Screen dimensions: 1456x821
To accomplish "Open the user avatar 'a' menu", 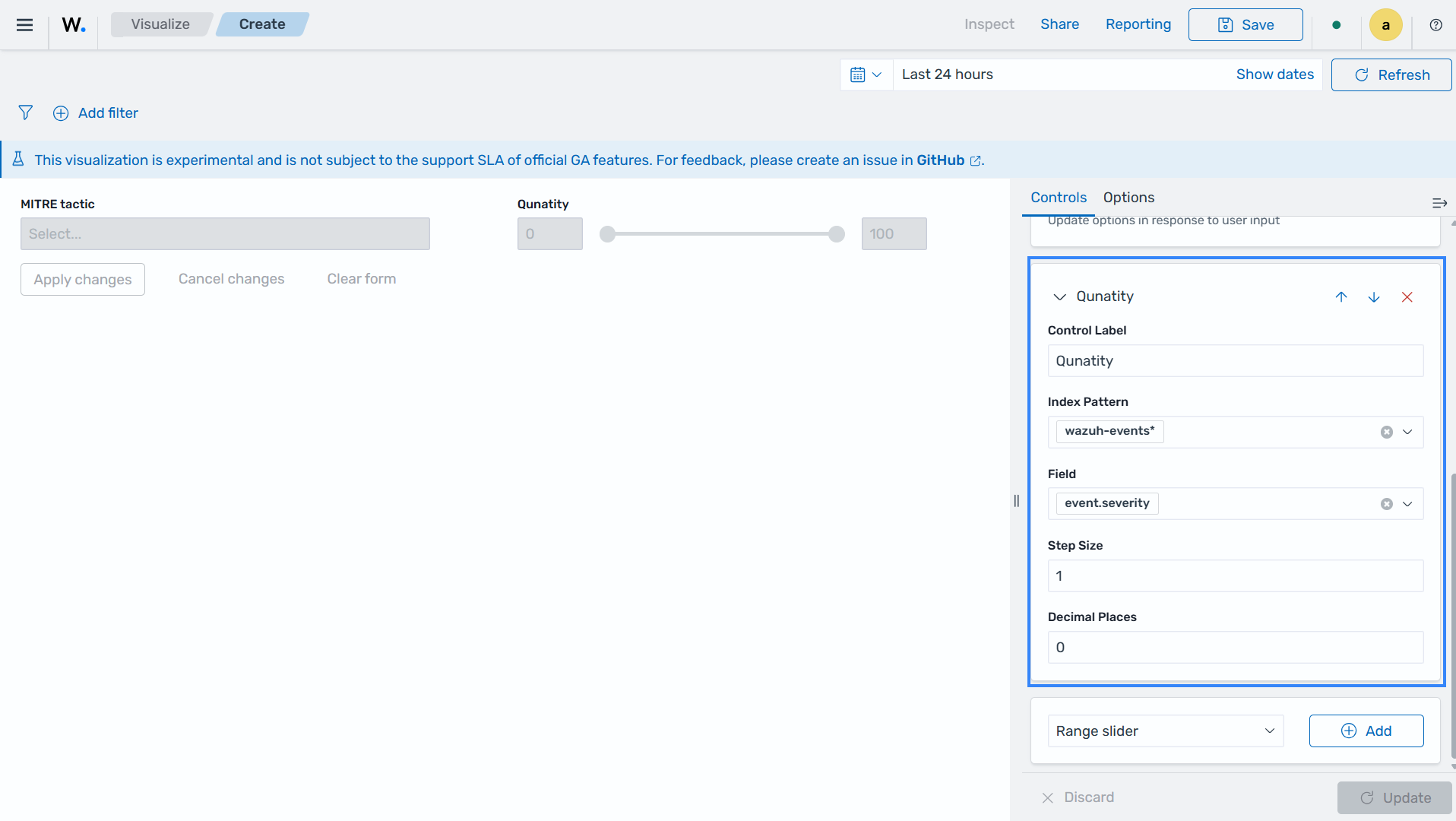I will coord(1385,24).
